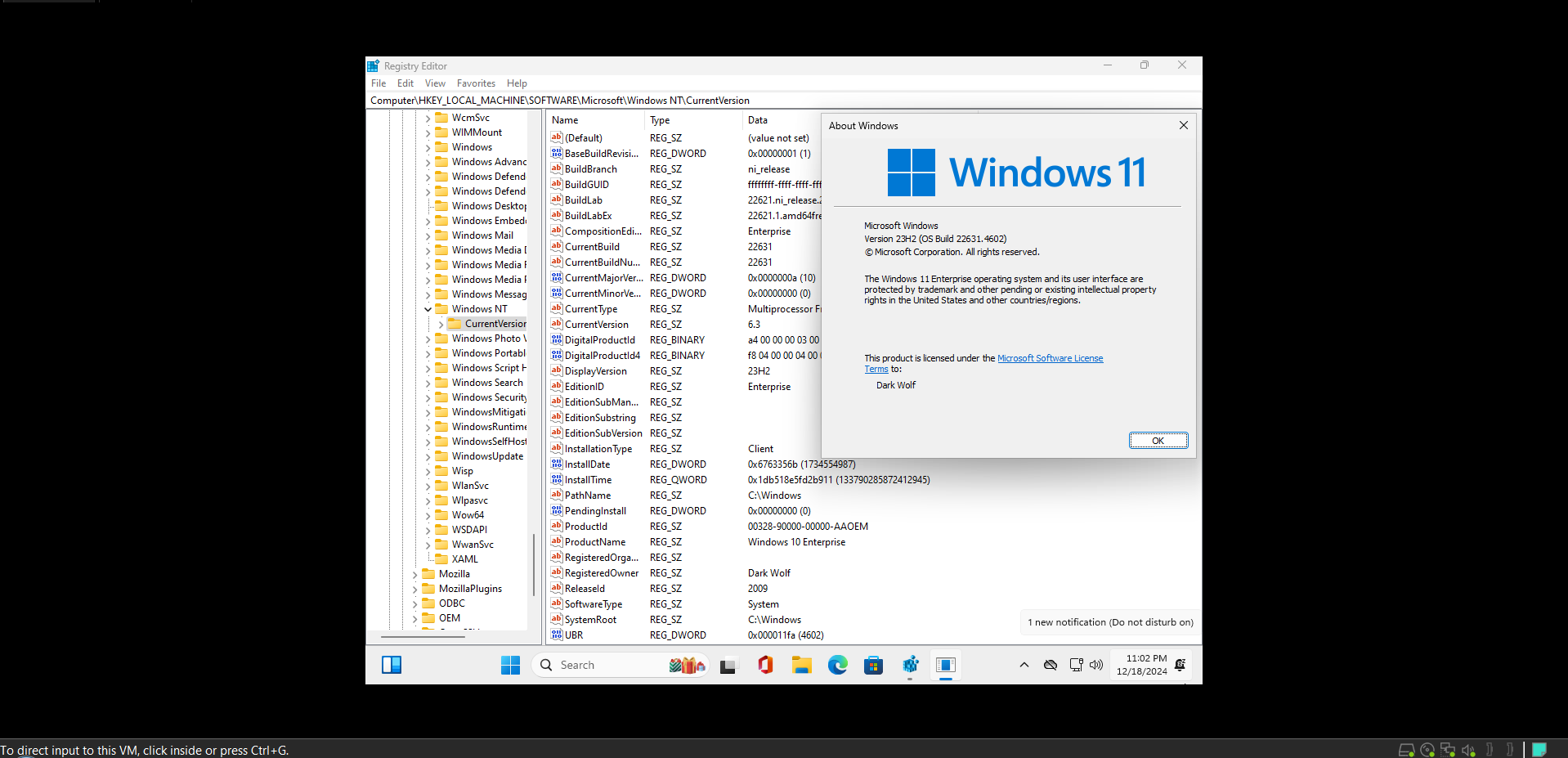
Task: Click the 1 new notification popup
Action: tap(1110, 622)
